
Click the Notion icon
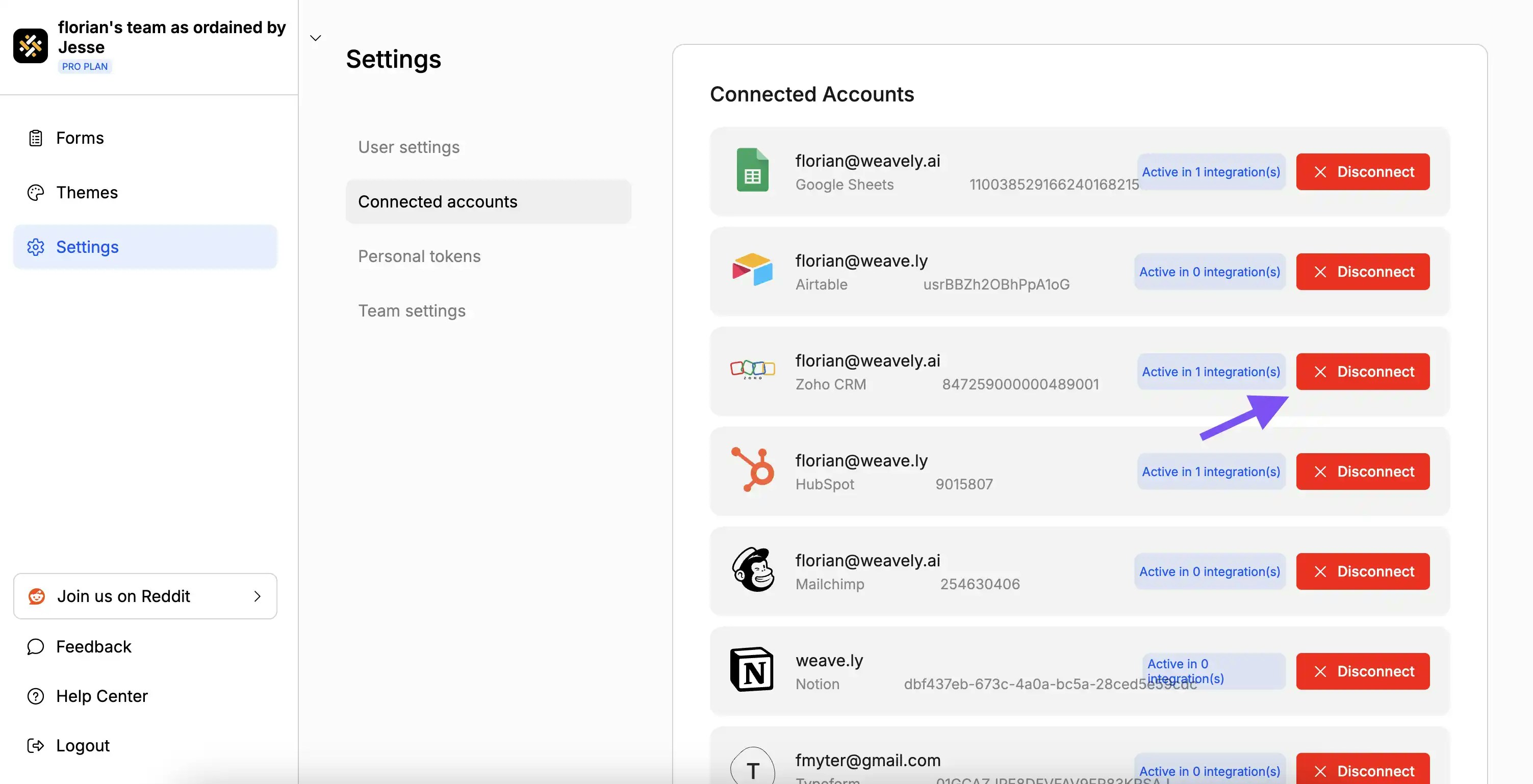pyautogui.click(x=752, y=670)
